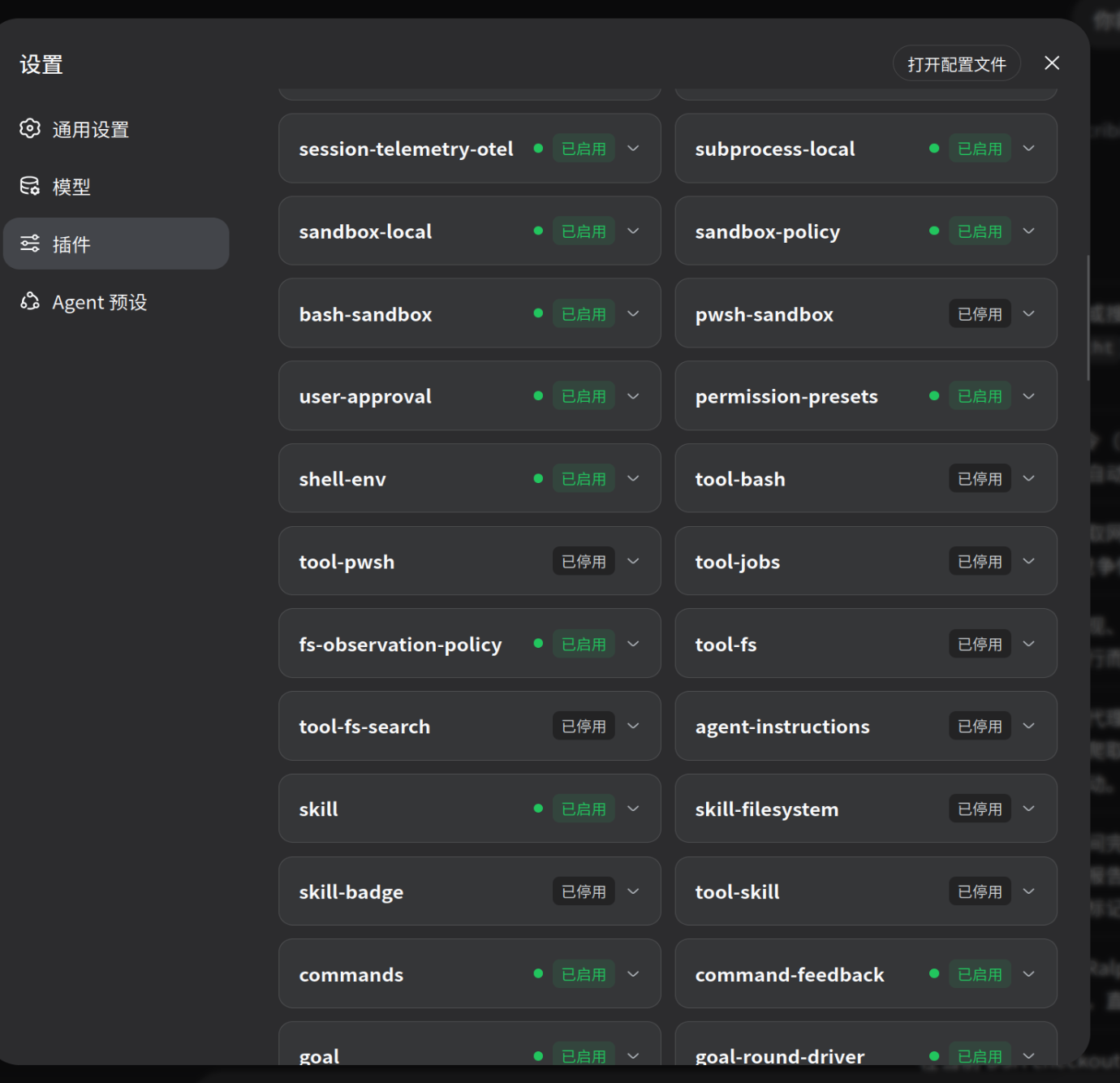This screenshot has height=1083, width=1120.
Task: Click the icon beside Agent 预设
Action: coord(30,301)
